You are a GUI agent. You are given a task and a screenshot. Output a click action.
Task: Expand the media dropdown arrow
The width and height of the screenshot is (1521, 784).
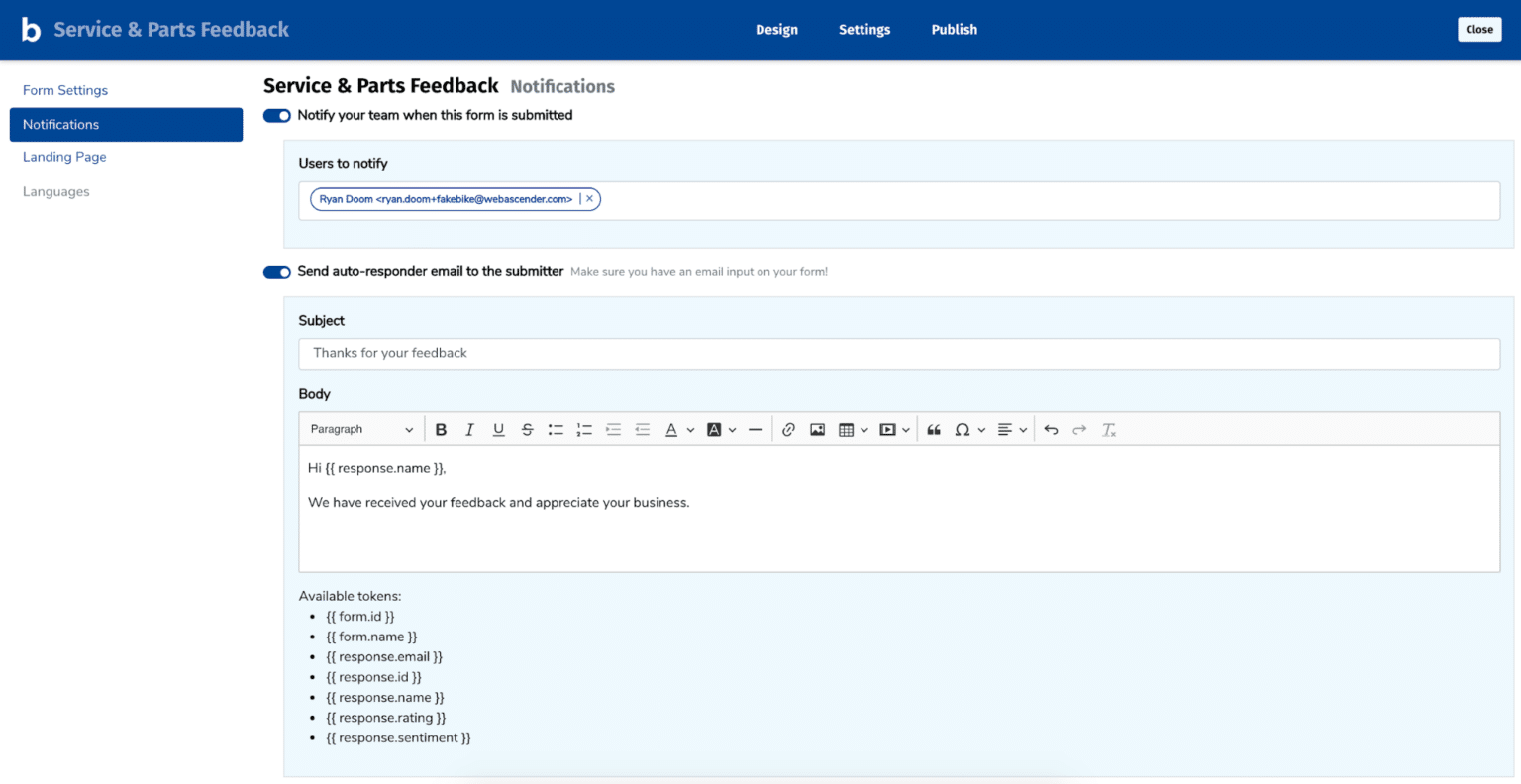point(906,430)
